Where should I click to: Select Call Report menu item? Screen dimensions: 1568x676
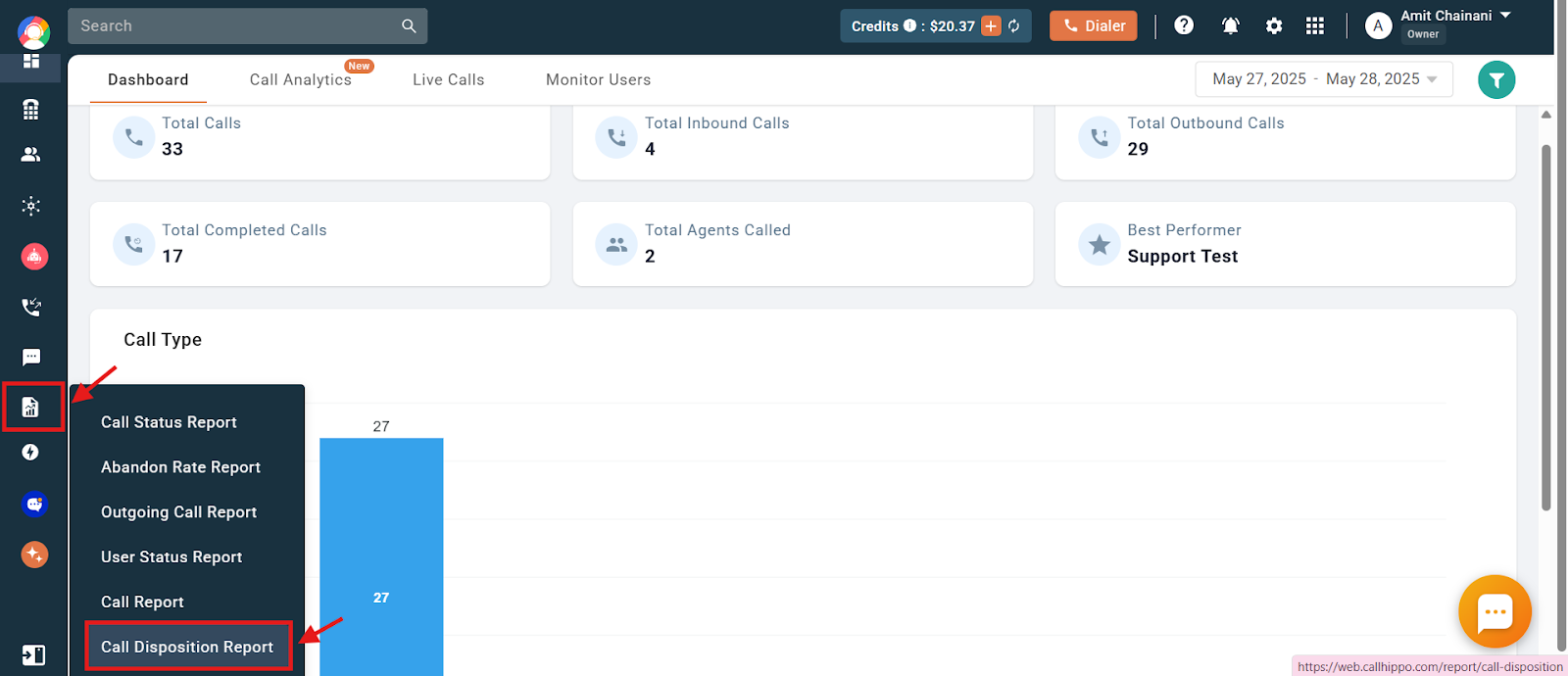coord(142,603)
